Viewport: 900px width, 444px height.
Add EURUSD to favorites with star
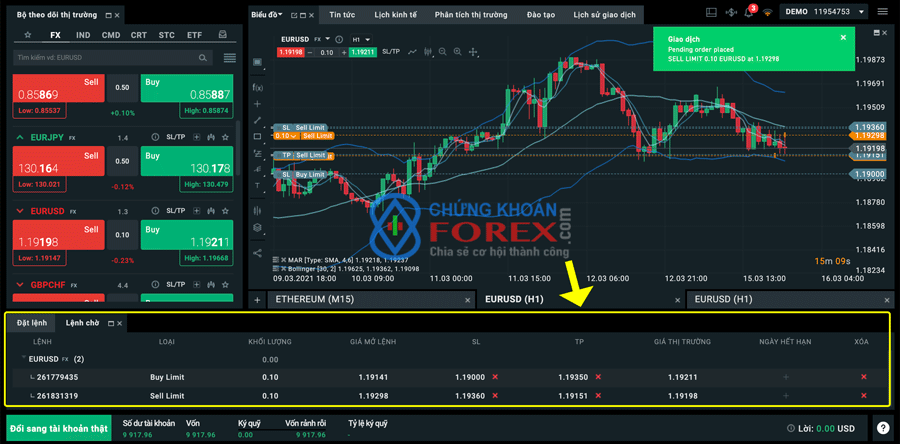225,211
